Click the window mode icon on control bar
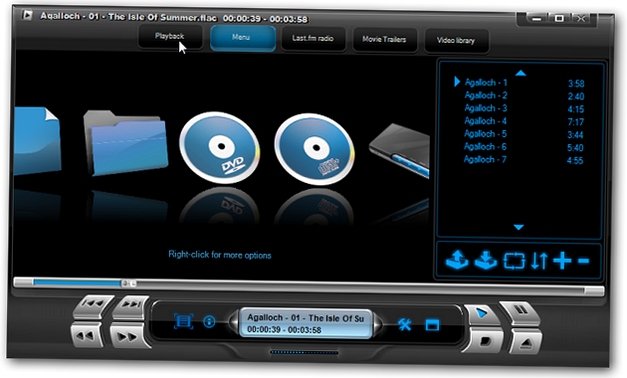Screen dimensions: 627x378 (x=432, y=325)
